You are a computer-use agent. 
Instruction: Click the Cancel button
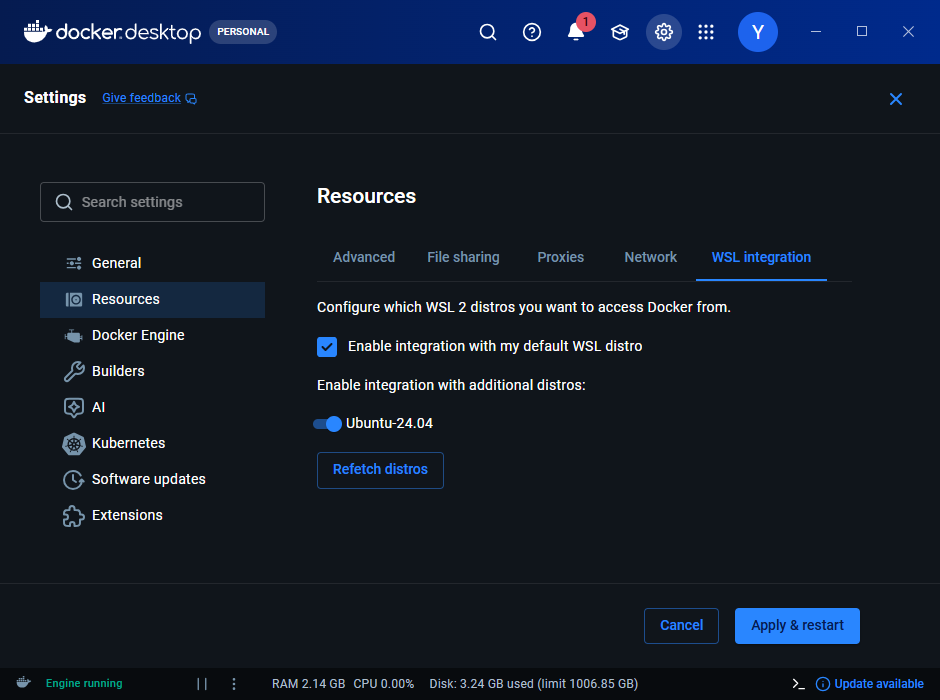tap(681, 626)
